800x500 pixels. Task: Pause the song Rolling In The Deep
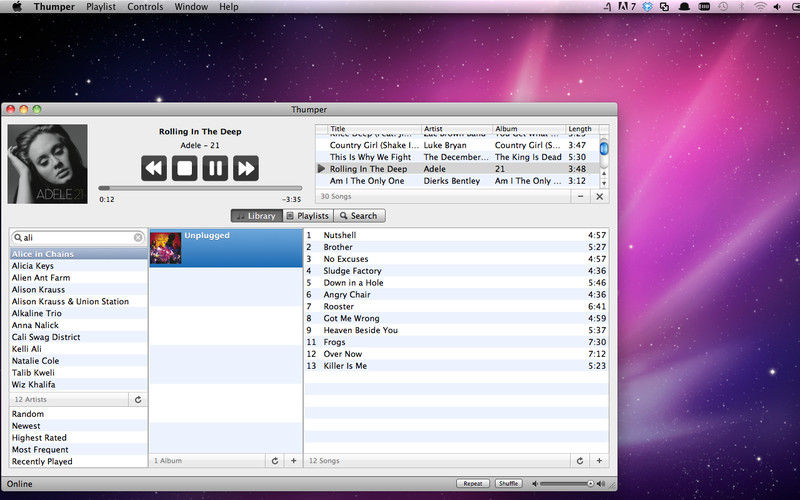click(215, 168)
